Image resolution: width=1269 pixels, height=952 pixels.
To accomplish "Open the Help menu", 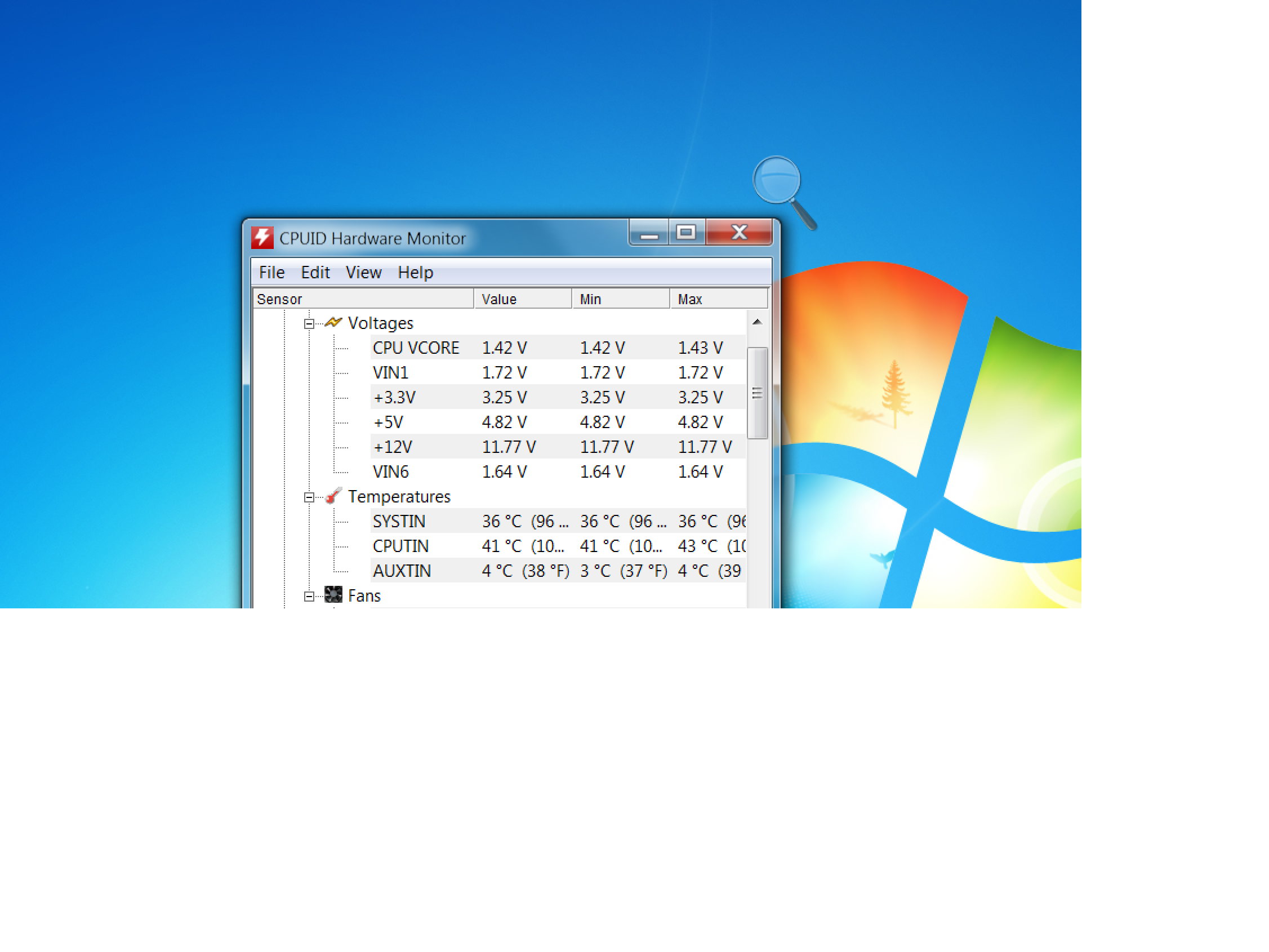I will pyautogui.click(x=415, y=272).
